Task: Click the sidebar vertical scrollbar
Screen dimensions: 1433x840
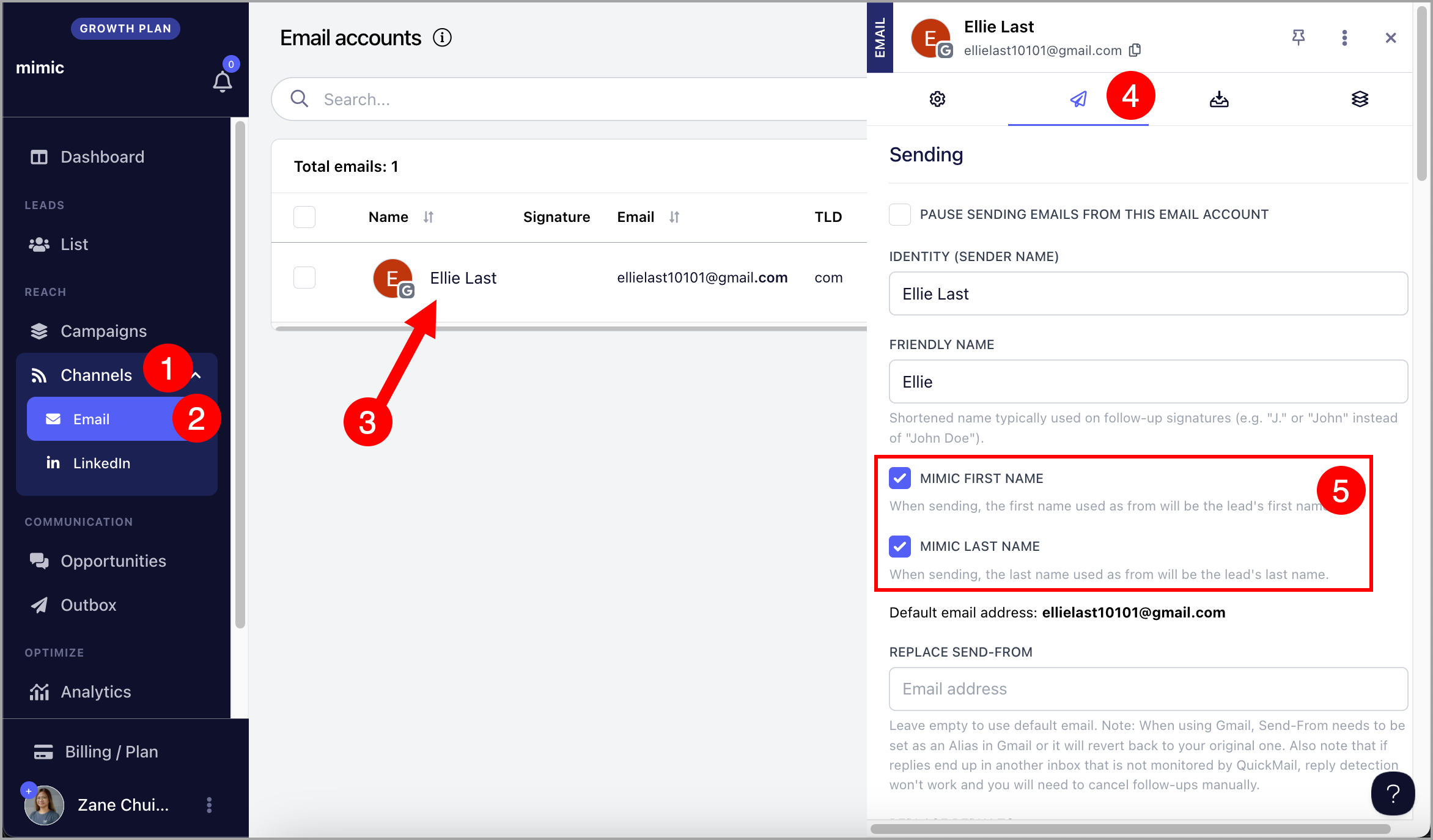Action: click(x=240, y=374)
